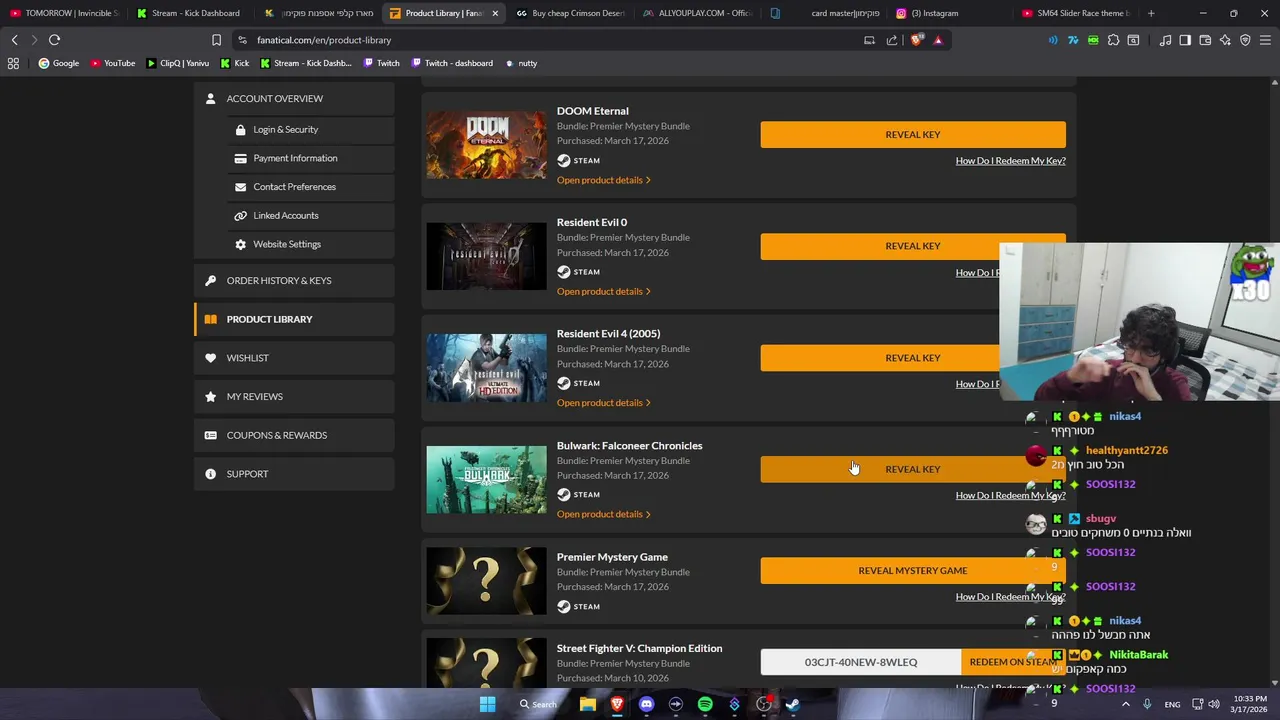Switch to SM64 Slider Race theme tab
1280x720 pixels.
(1075, 13)
